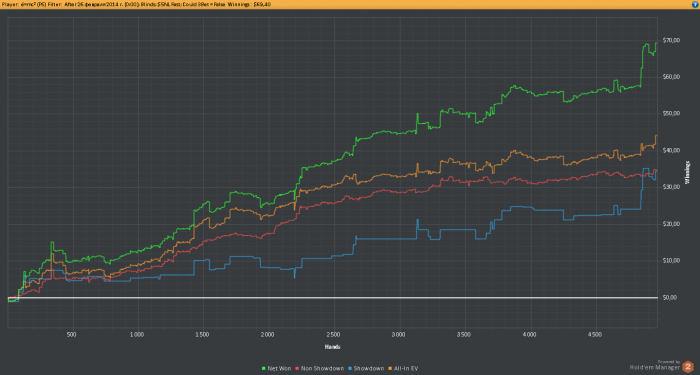The image size is (700, 375).
Task: Hide the Non Showdown series label
Action: (x=322, y=369)
